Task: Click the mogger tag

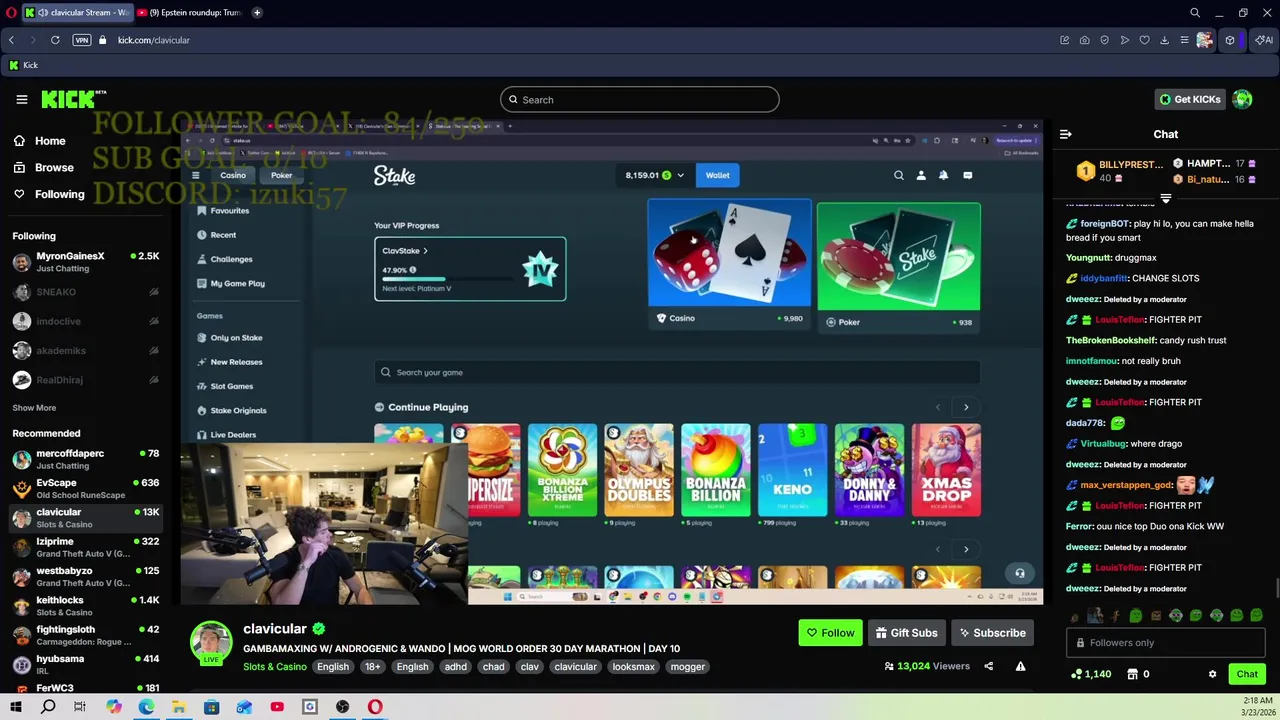Action: click(x=688, y=667)
